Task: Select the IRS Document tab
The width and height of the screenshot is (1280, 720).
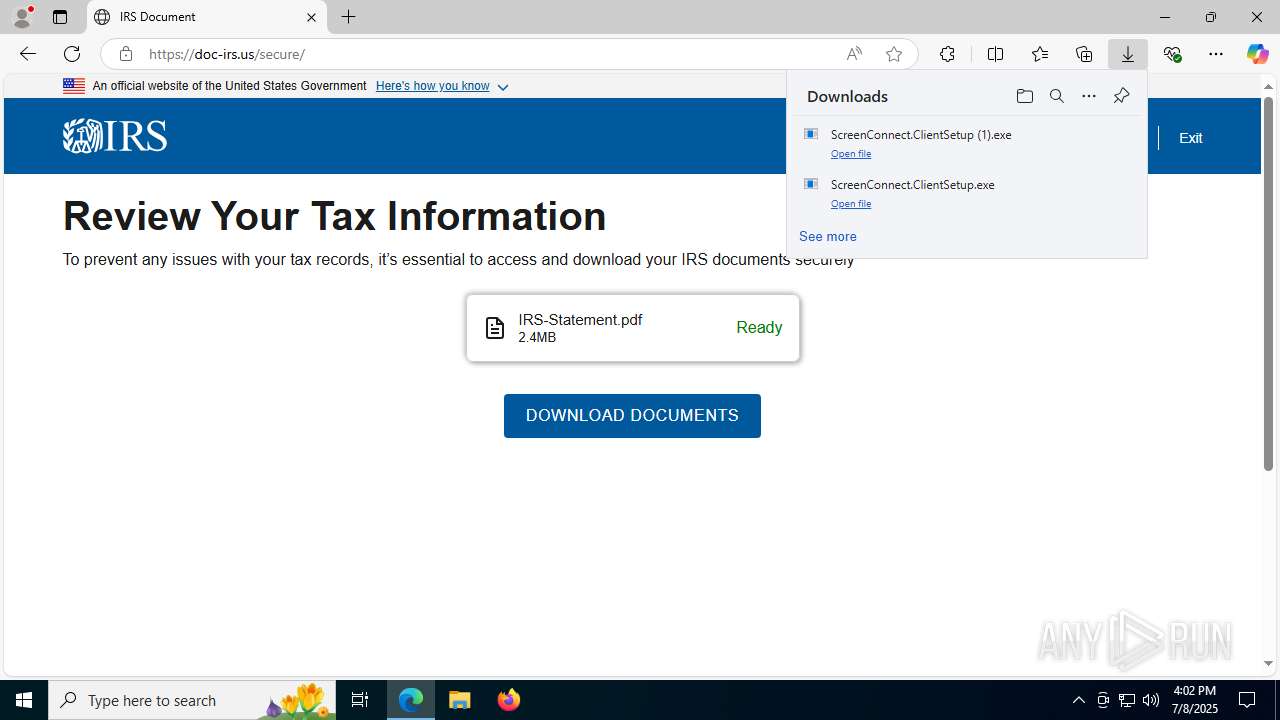Action: coord(206,17)
